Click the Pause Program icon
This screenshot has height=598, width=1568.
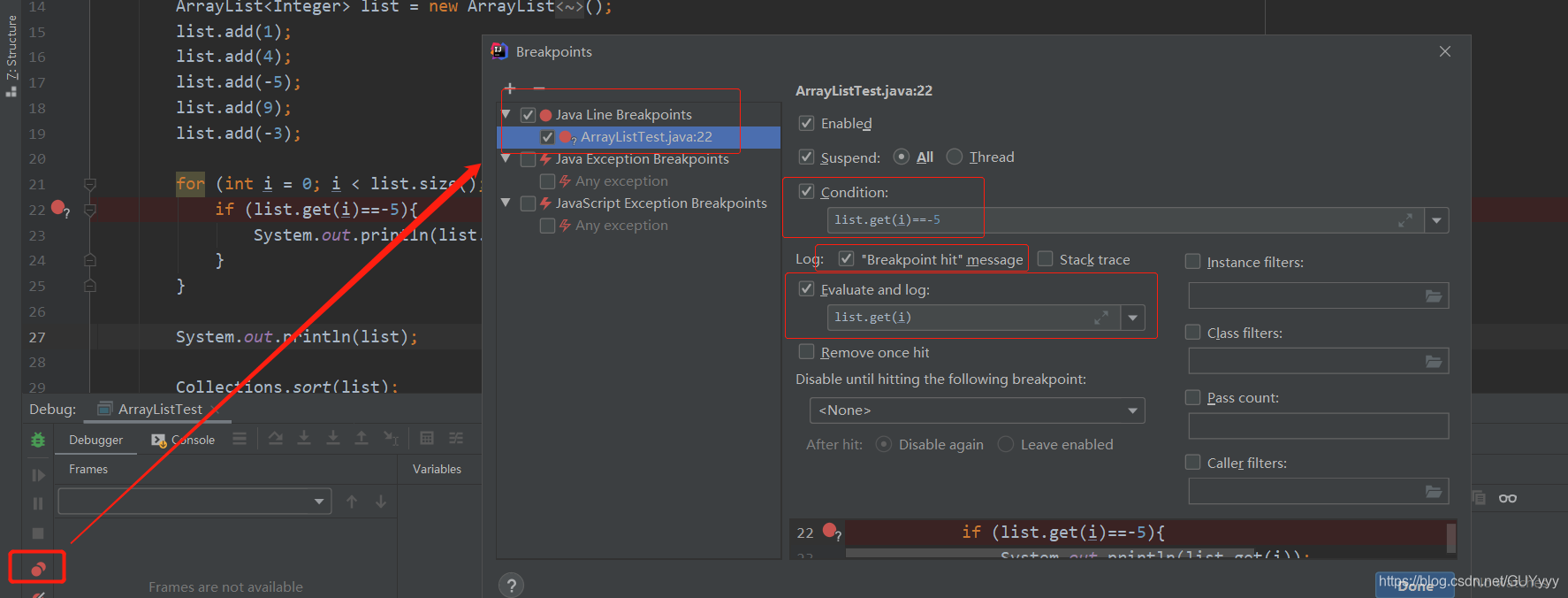tap(38, 503)
